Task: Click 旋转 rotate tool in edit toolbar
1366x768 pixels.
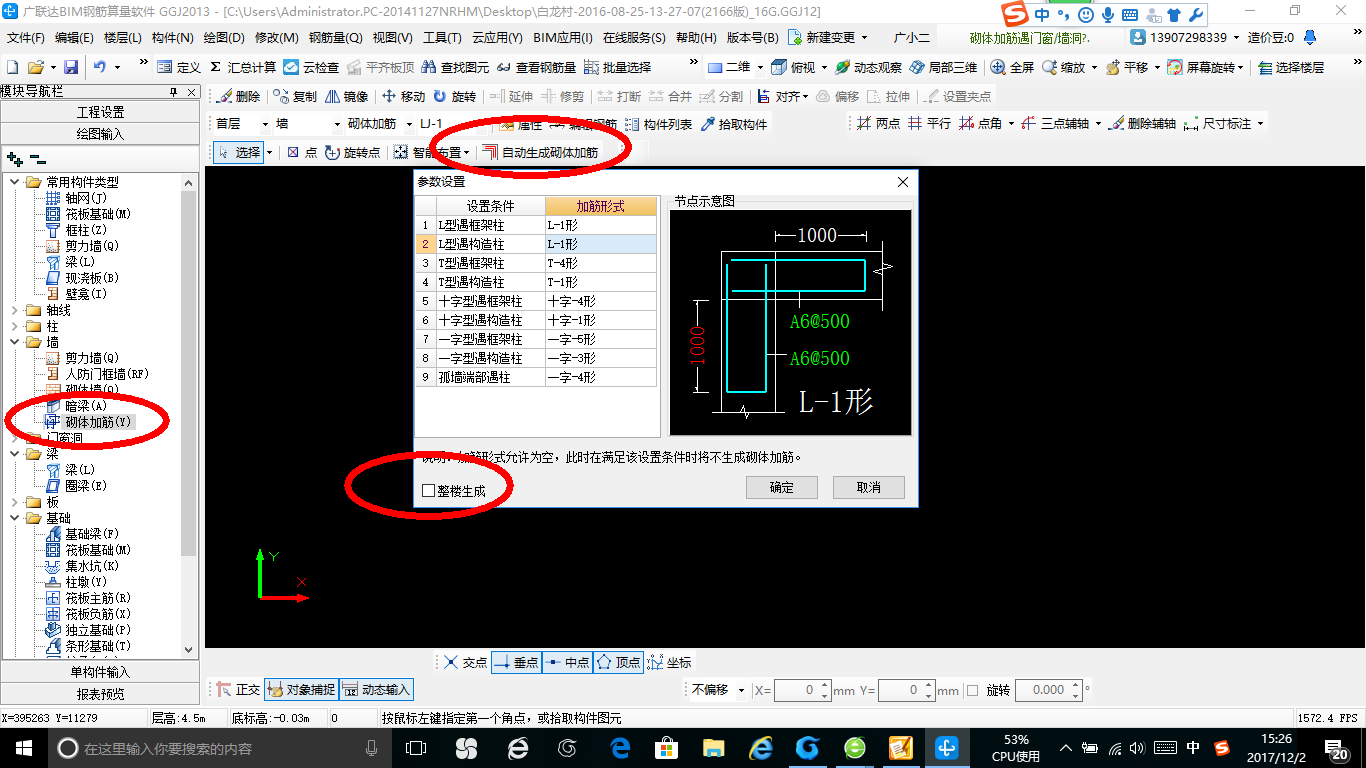Action: point(455,97)
